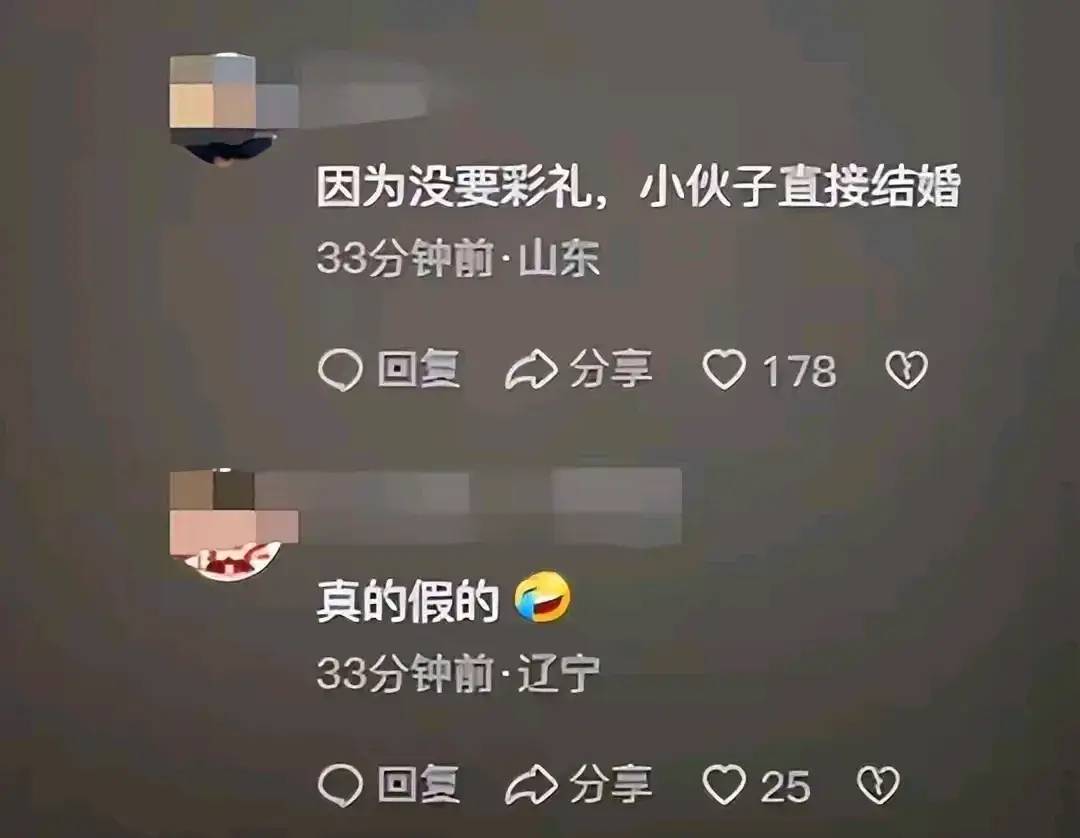Click the 25 like count

pyautogui.click(x=786, y=786)
